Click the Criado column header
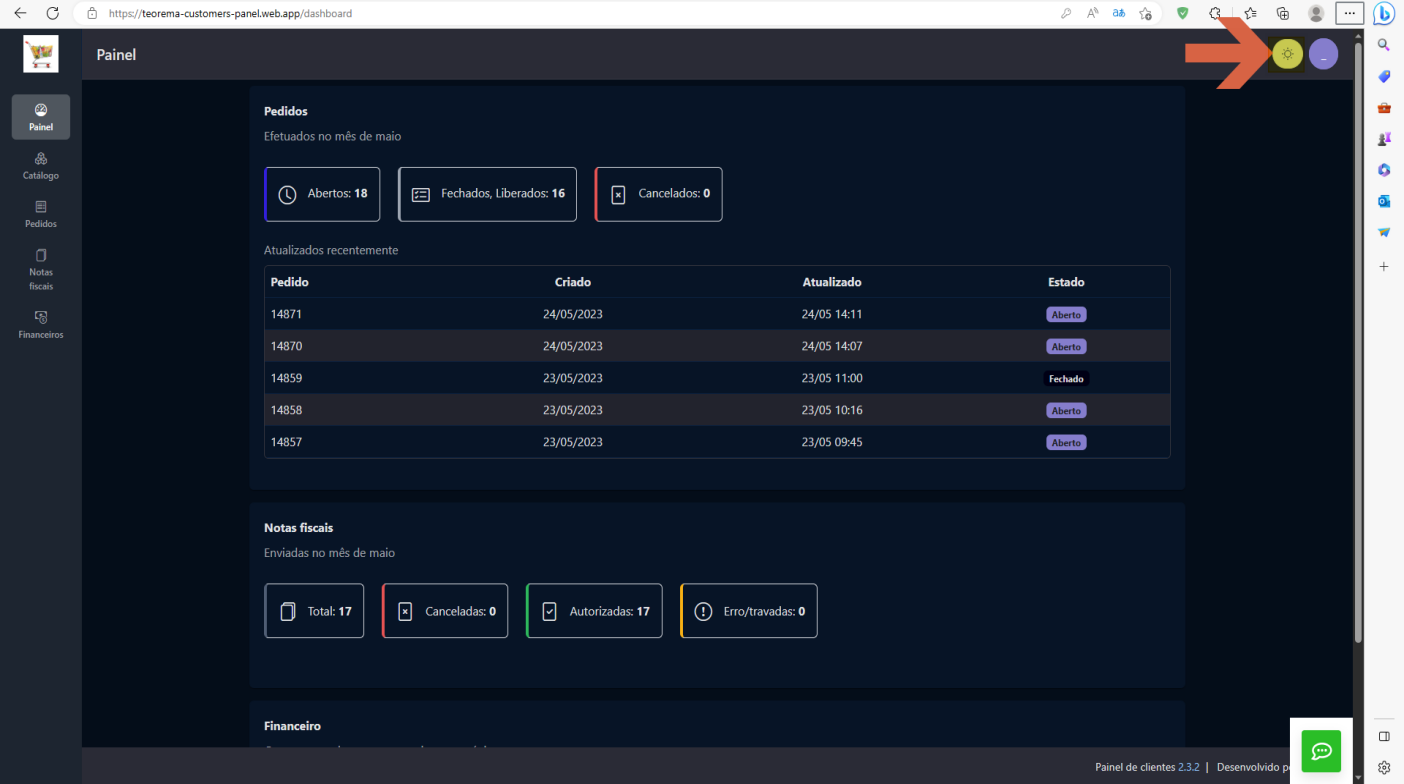Image resolution: width=1404 pixels, height=784 pixels. [x=573, y=282]
